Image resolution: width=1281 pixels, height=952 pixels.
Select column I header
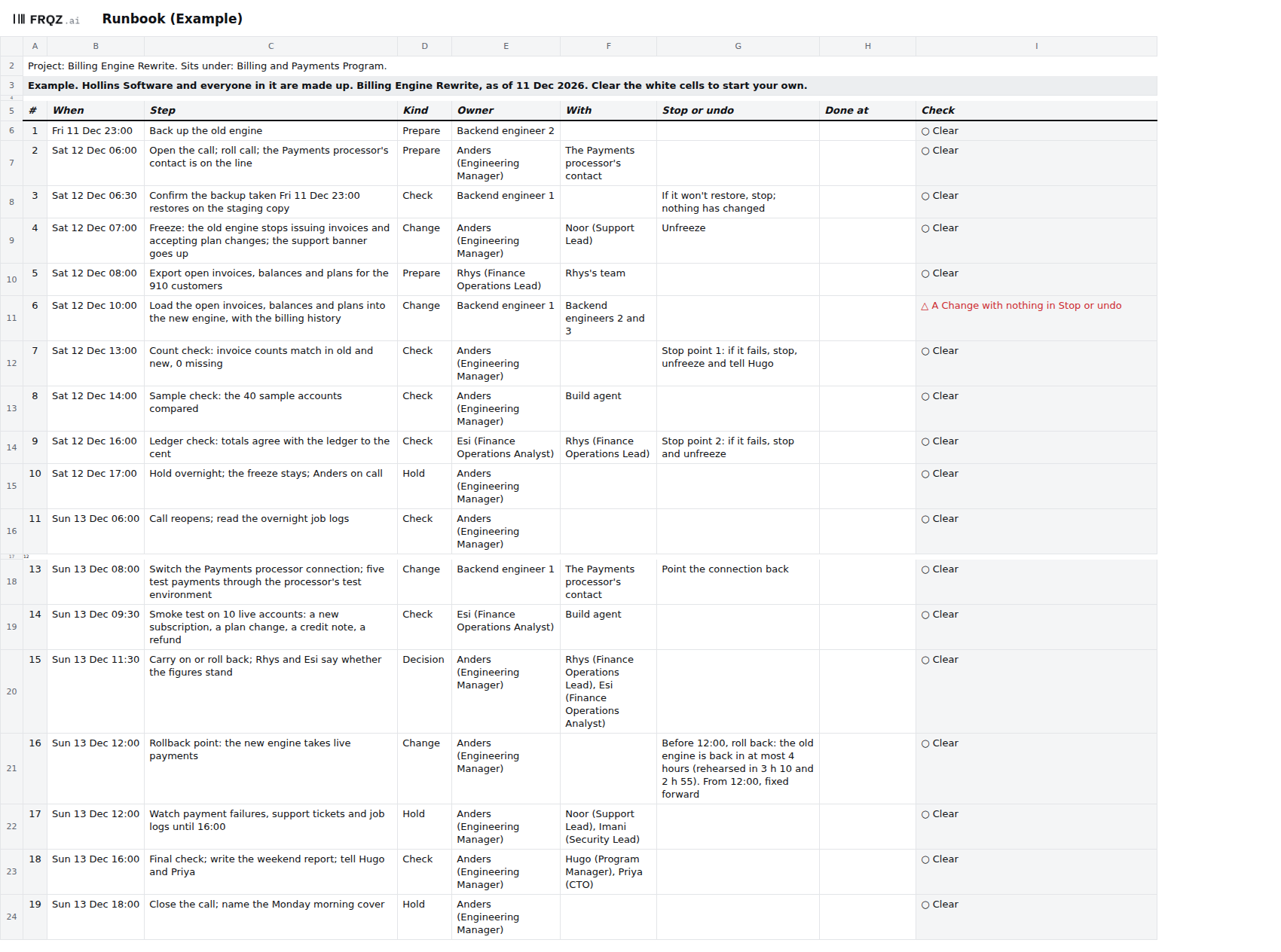click(x=1036, y=46)
